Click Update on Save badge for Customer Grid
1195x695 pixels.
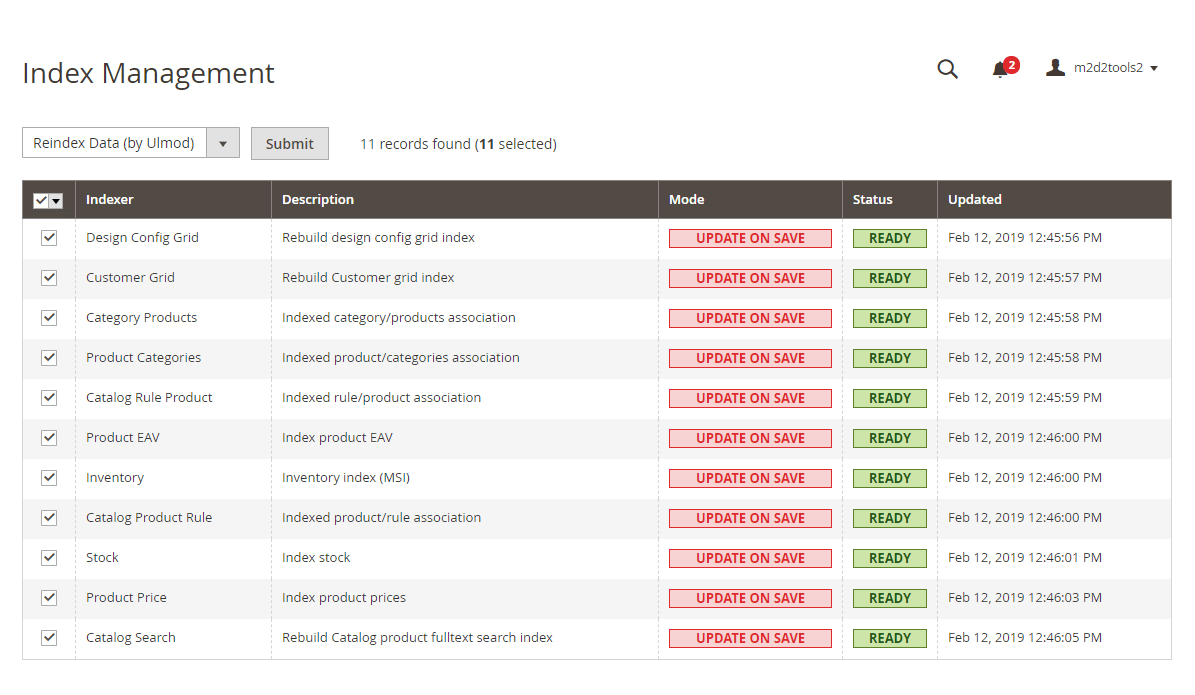coord(751,278)
